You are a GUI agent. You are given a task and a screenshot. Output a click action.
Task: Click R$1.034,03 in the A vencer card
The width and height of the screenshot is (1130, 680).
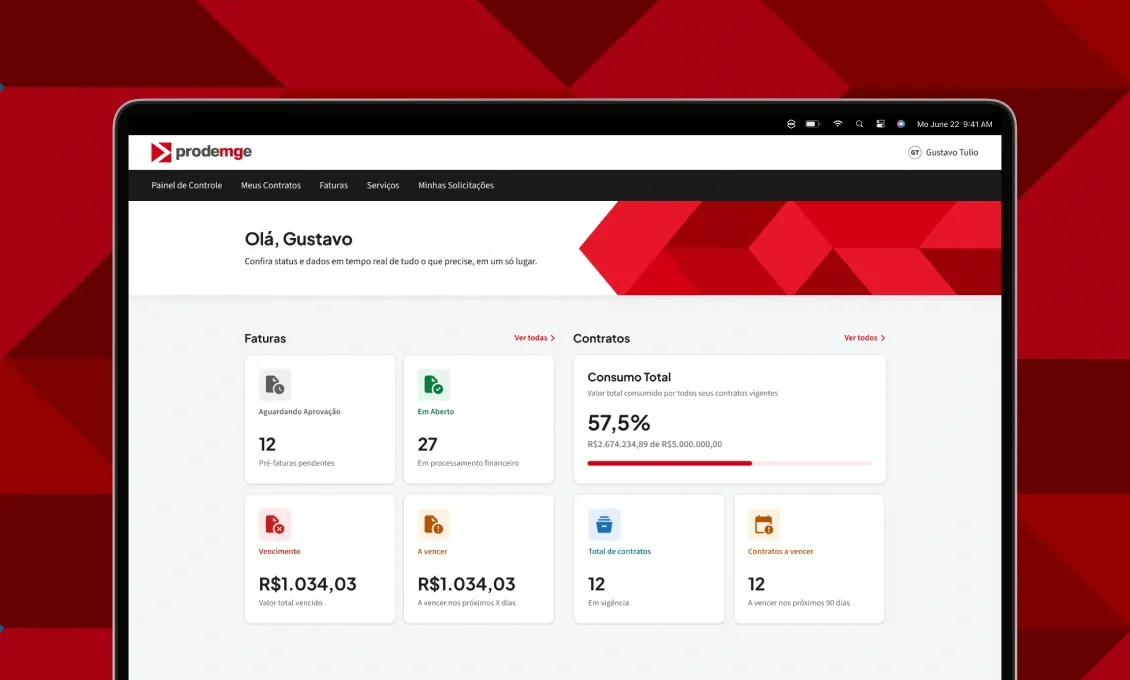(467, 584)
